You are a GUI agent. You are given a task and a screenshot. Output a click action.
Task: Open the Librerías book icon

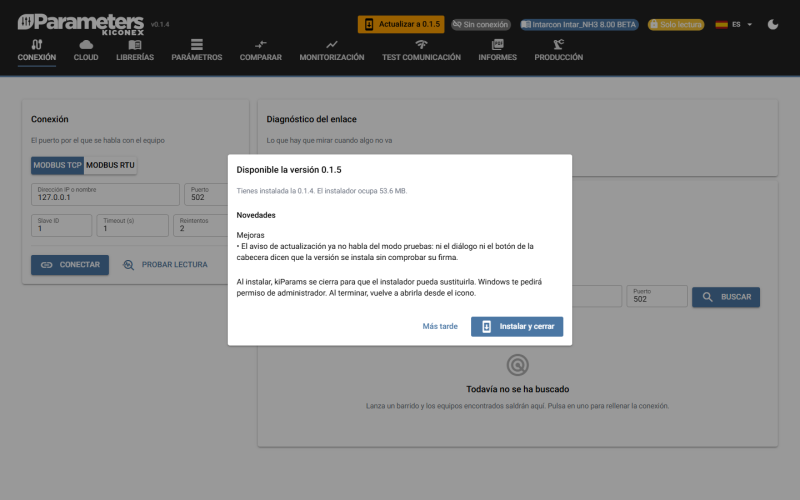pos(135,44)
